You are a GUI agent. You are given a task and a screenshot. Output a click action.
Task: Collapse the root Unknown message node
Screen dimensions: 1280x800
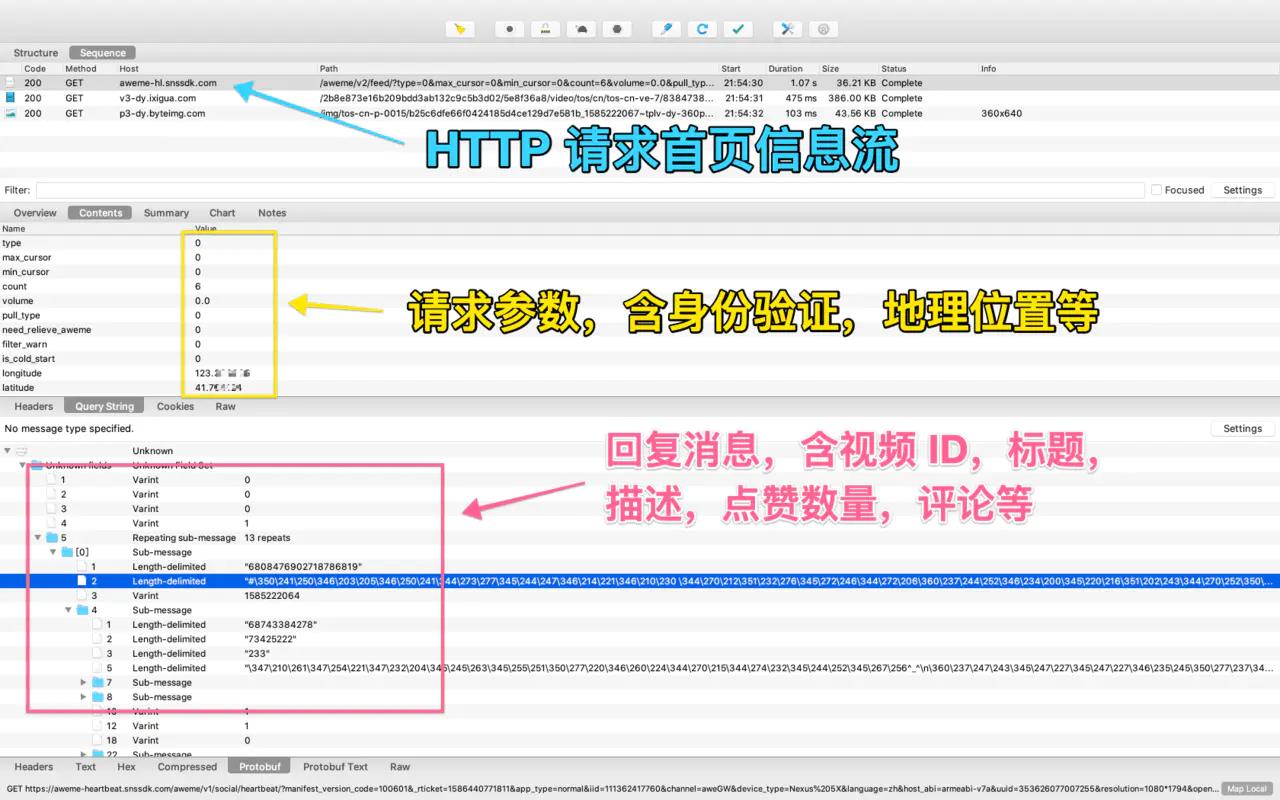click(x=8, y=451)
